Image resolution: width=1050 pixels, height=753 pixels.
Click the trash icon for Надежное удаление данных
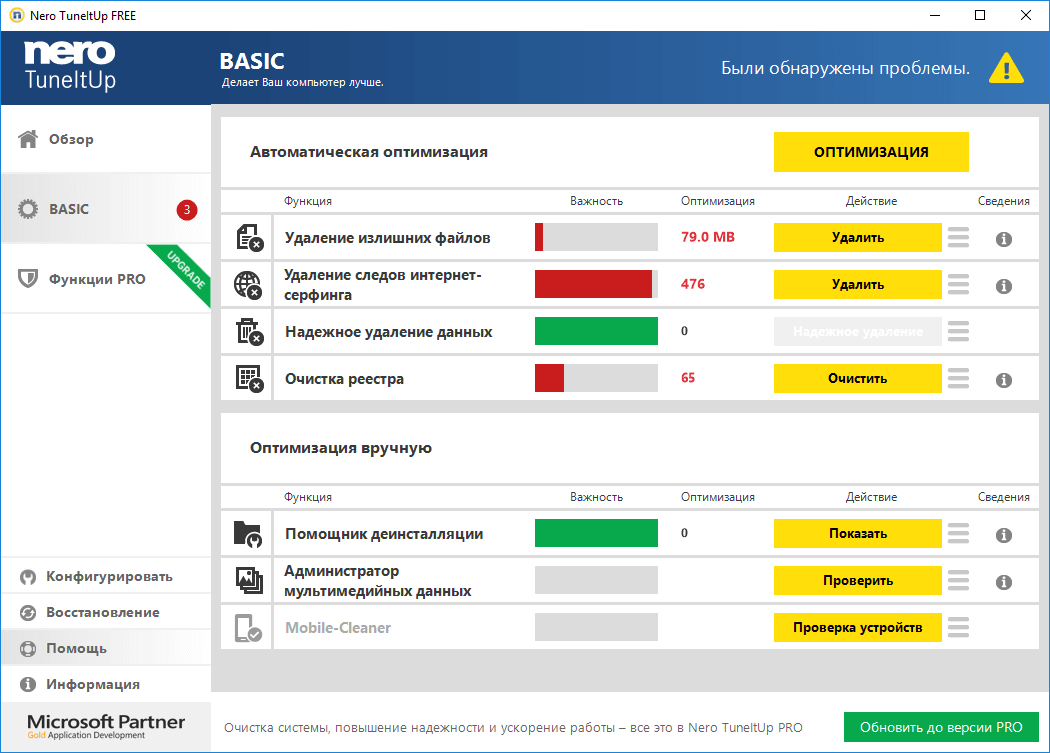point(250,332)
